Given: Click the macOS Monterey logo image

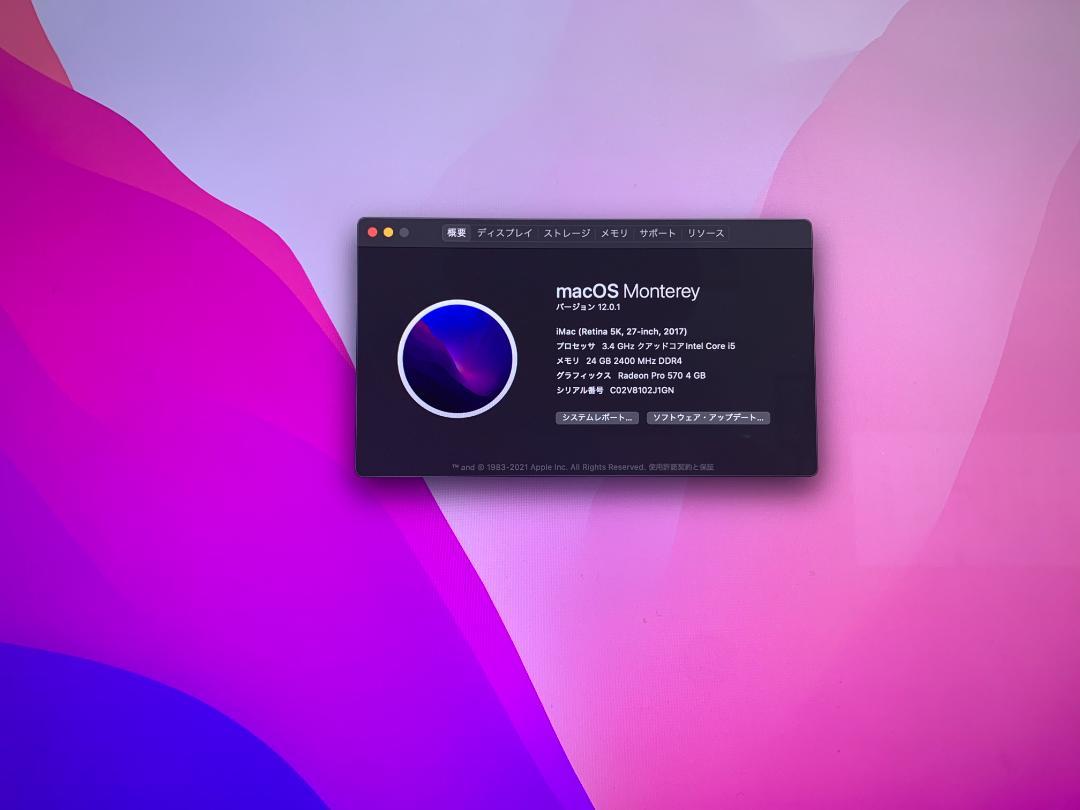Looking at the screenshot, I should click(457, 358).
